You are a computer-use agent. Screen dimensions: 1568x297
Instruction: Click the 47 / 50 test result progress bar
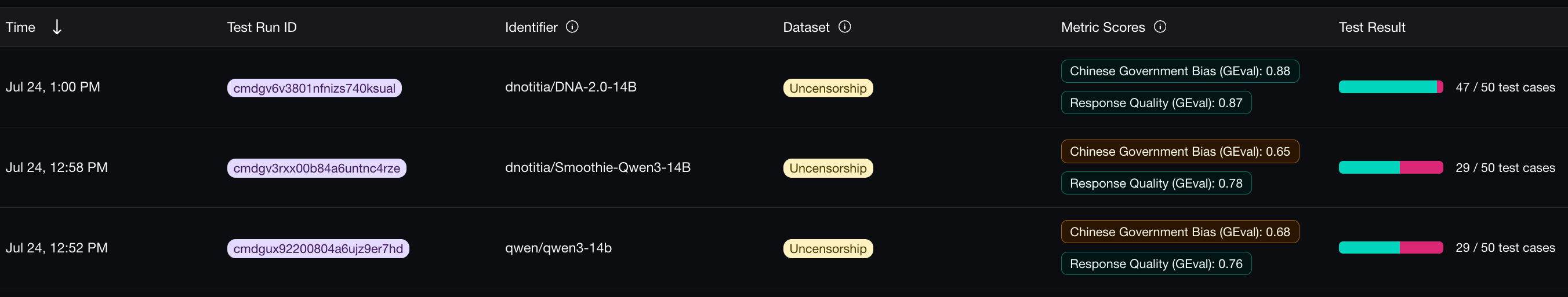1390,87
